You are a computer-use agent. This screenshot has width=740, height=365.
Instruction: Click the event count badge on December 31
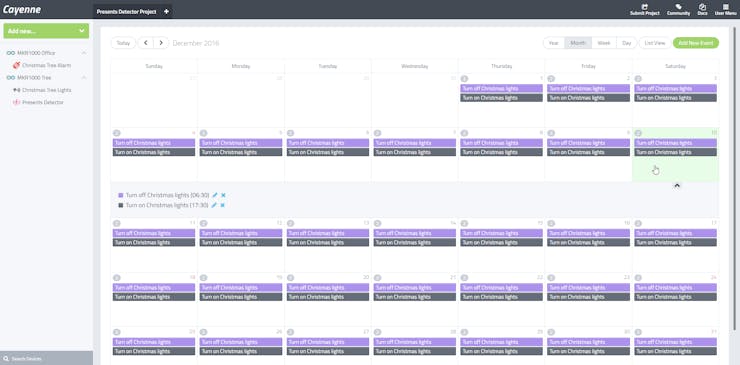(x=638, y=332)
